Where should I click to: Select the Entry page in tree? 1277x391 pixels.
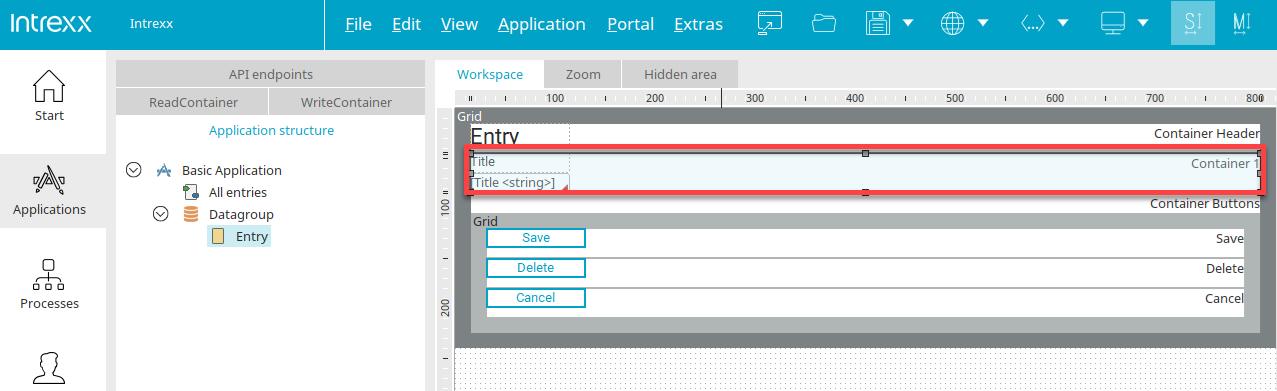tap(252, 236)
